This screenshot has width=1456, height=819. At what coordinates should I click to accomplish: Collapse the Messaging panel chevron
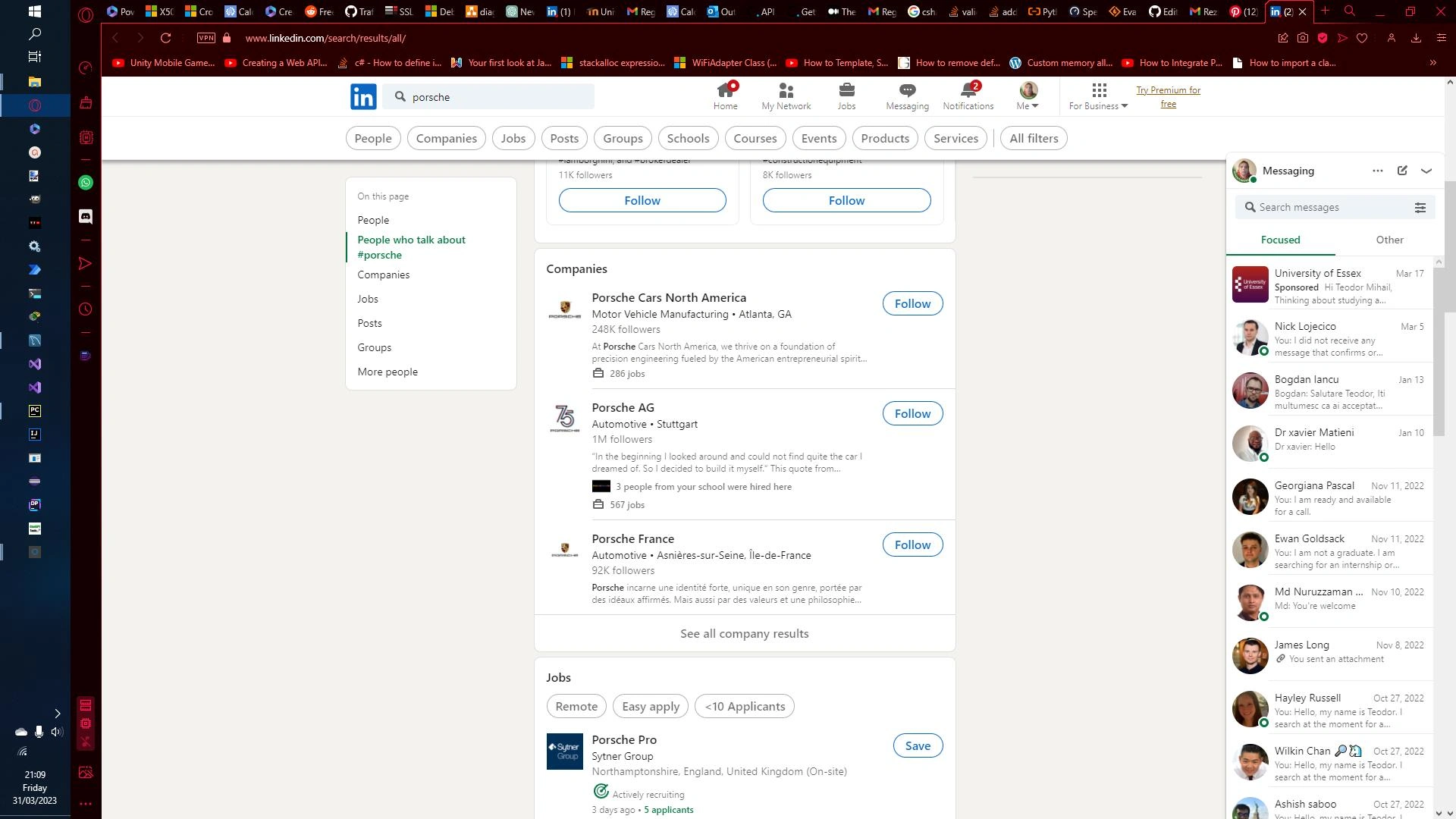1426,171
